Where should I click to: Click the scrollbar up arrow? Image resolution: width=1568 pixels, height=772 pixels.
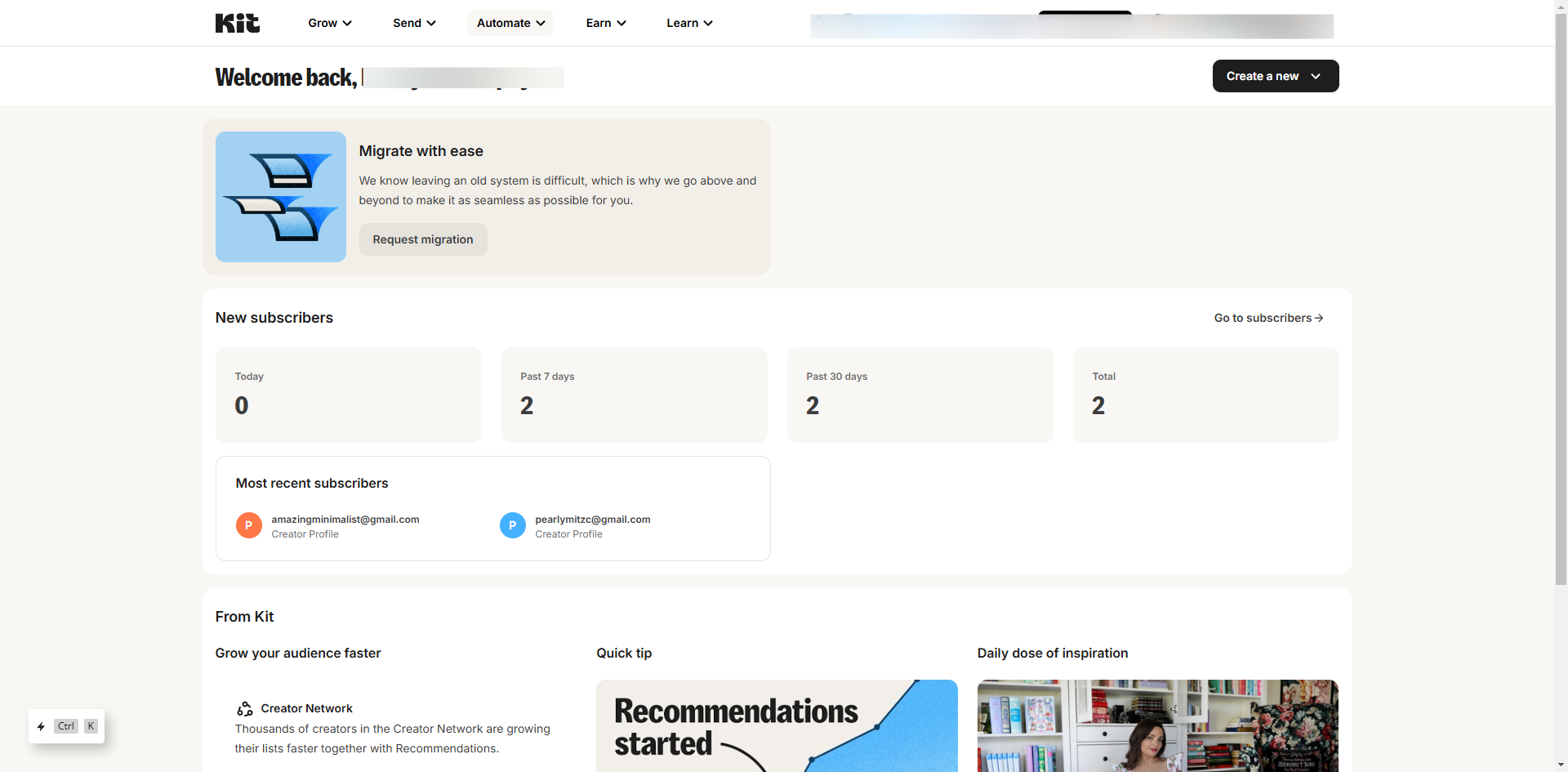coord(1561,7)
